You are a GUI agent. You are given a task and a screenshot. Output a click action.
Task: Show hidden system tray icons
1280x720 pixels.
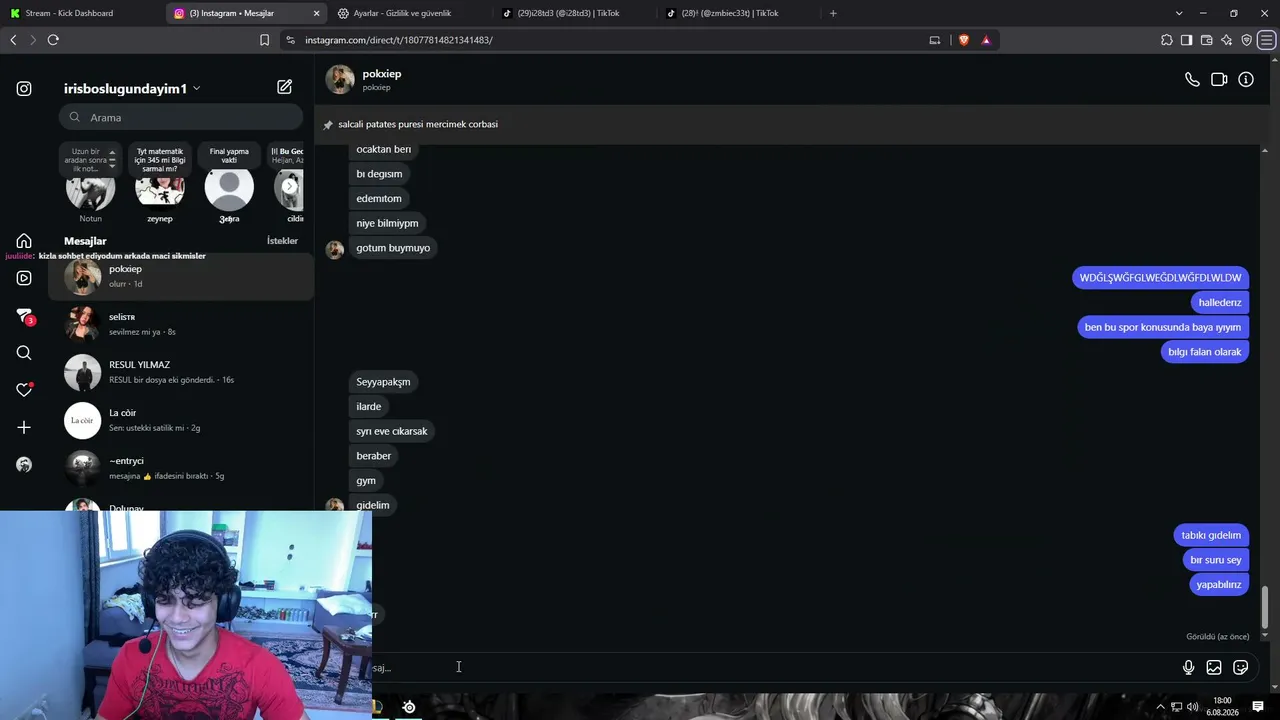point(1160,707)
